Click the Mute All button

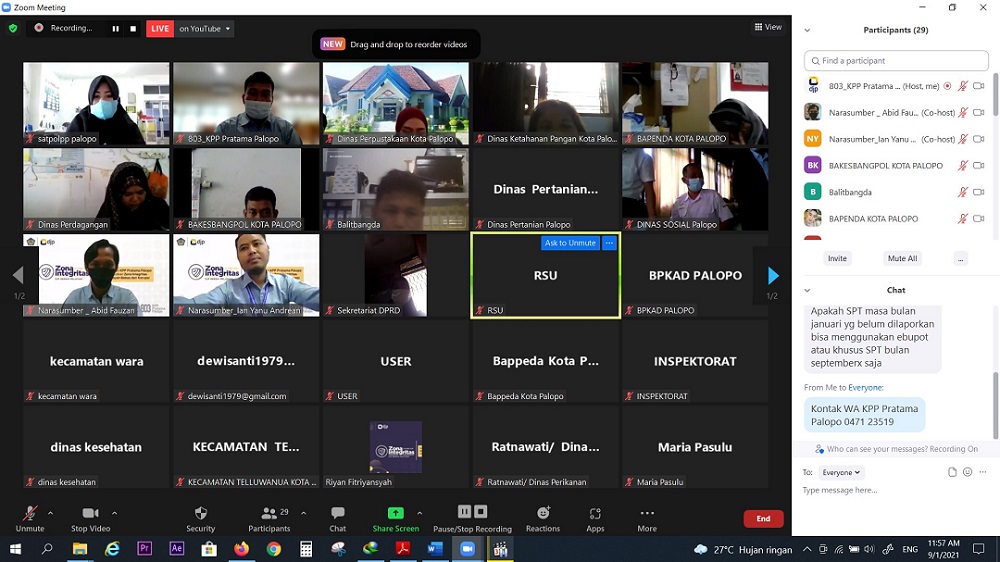pyautogui.click(x=902, y=258)
